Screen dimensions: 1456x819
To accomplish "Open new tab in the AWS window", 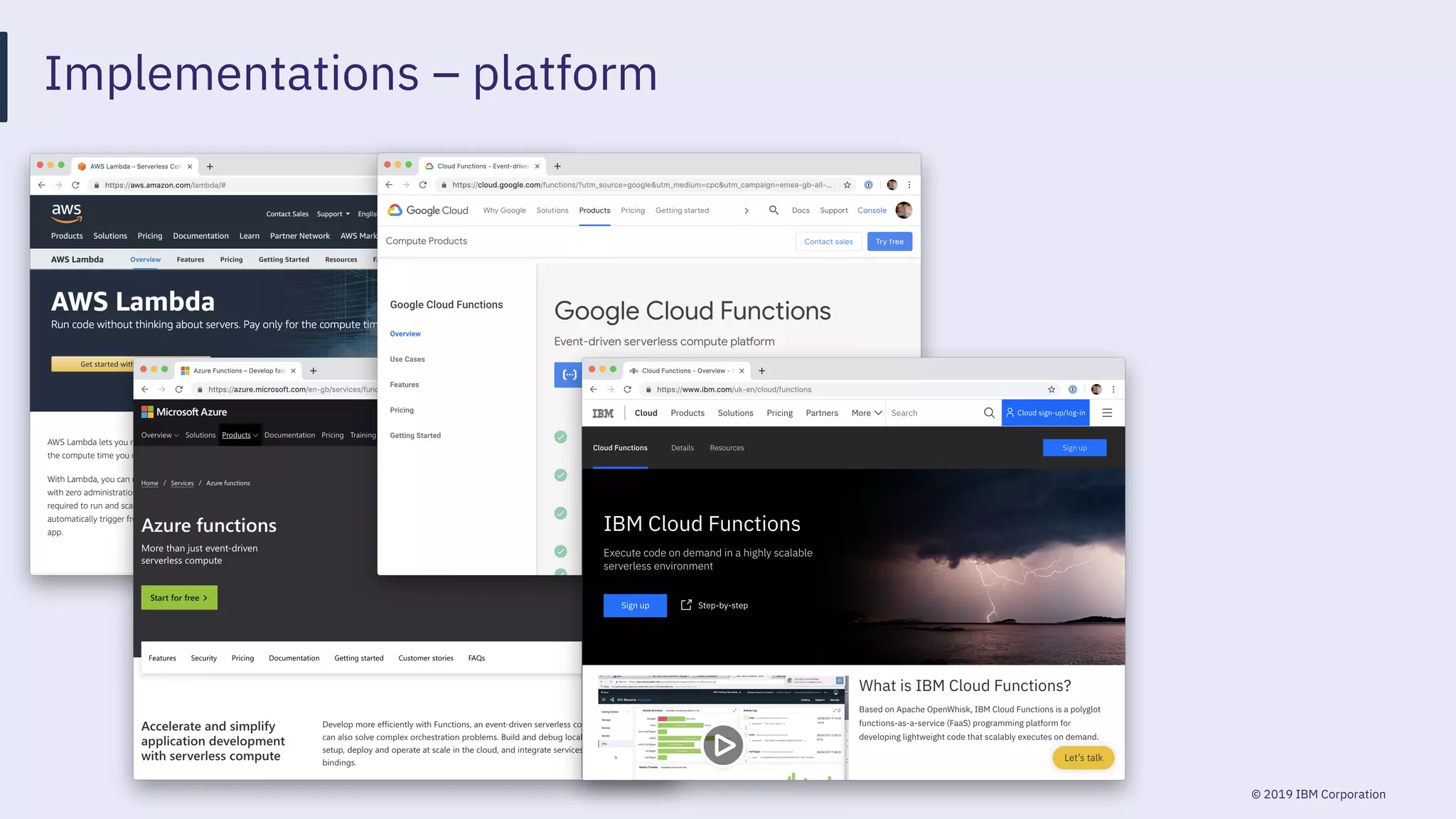I will pos(210,166).
